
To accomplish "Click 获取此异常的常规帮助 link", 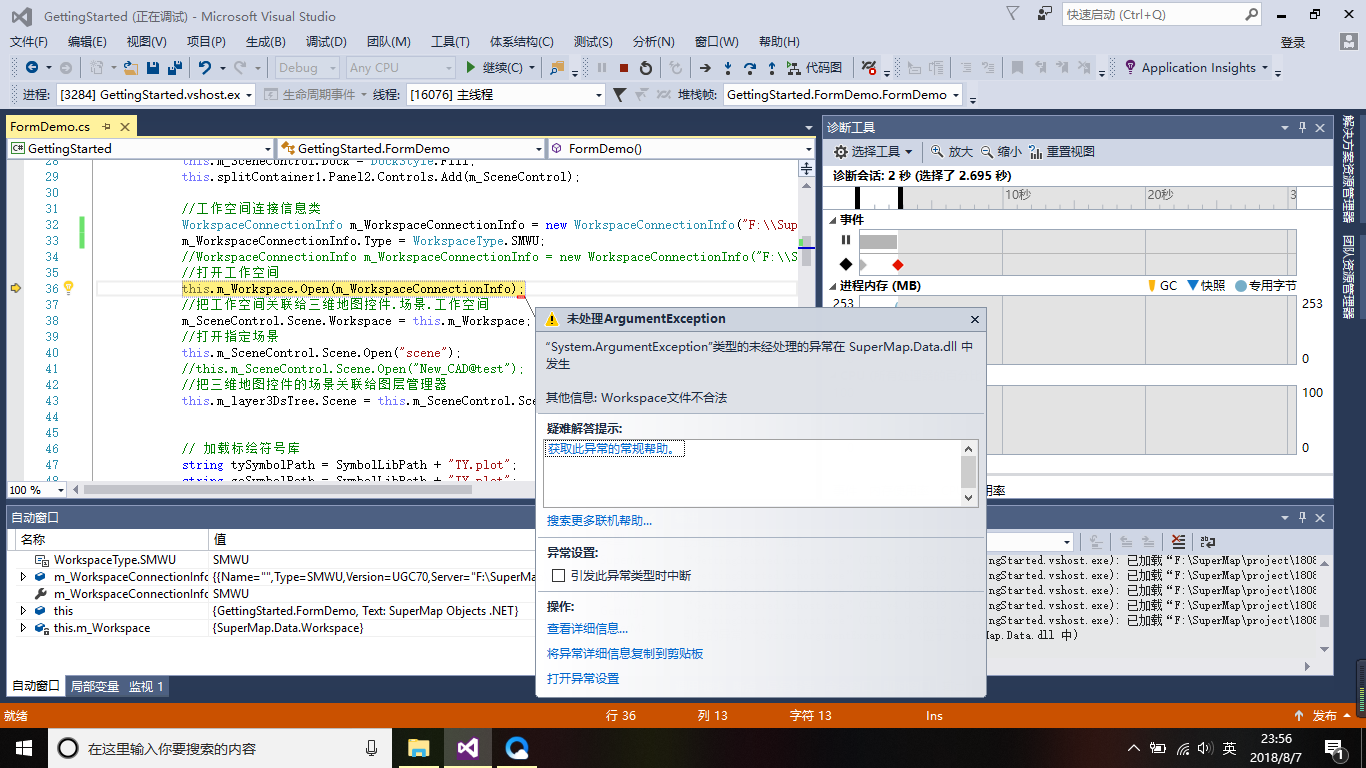I will (615, 449).
